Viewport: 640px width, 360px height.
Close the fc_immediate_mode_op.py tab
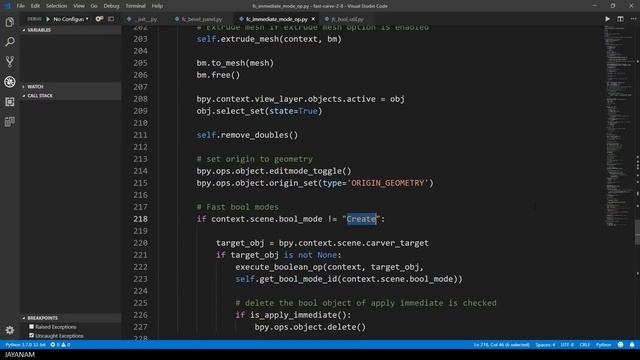[313, 19]
